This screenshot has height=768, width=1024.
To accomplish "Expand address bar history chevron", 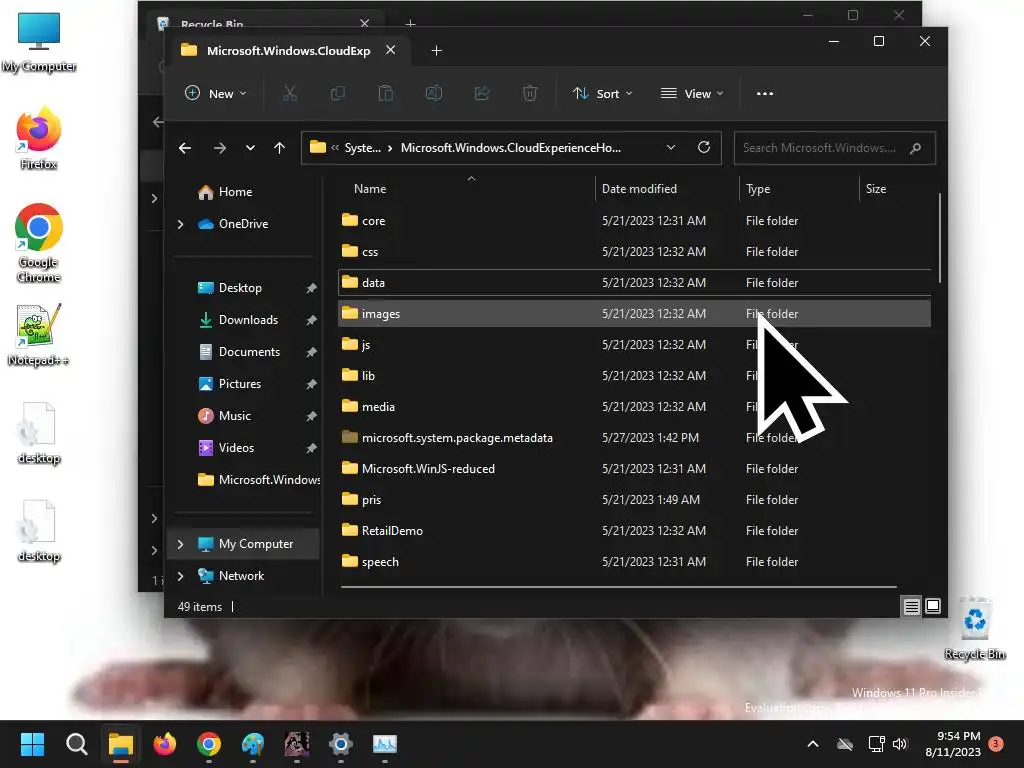I will 671,148.
